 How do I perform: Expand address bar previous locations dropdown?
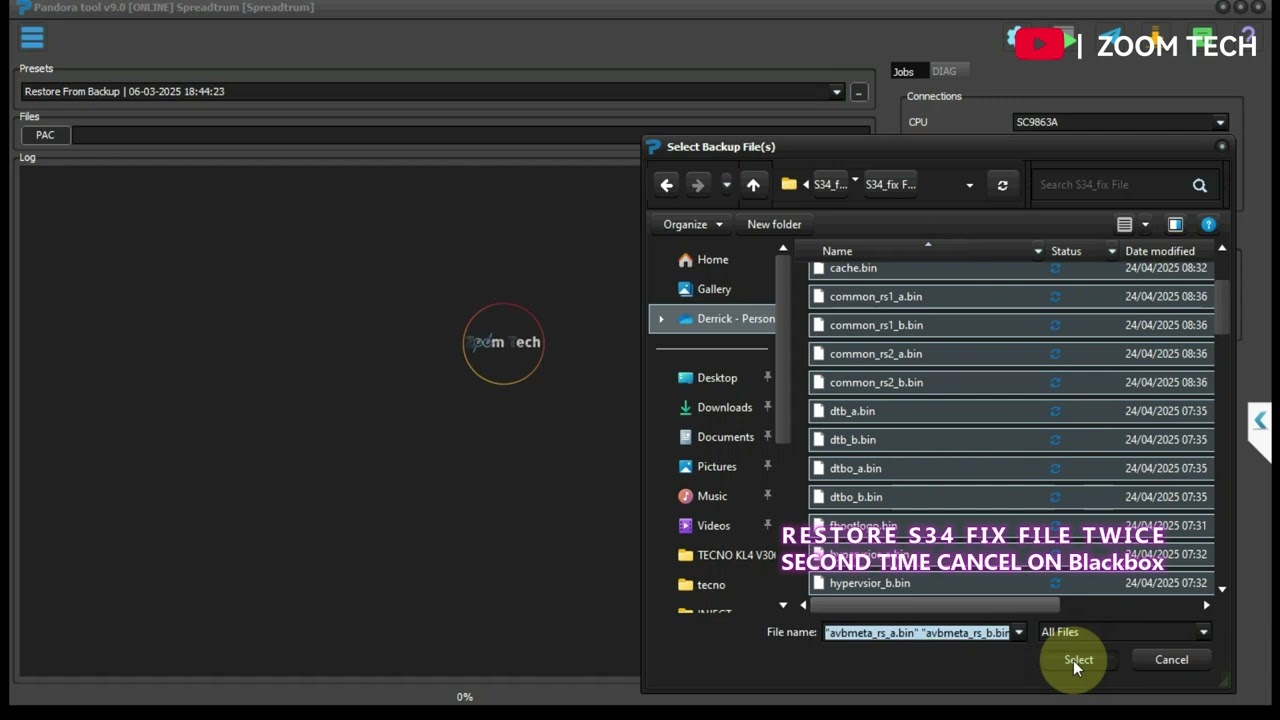coord(969,185)
